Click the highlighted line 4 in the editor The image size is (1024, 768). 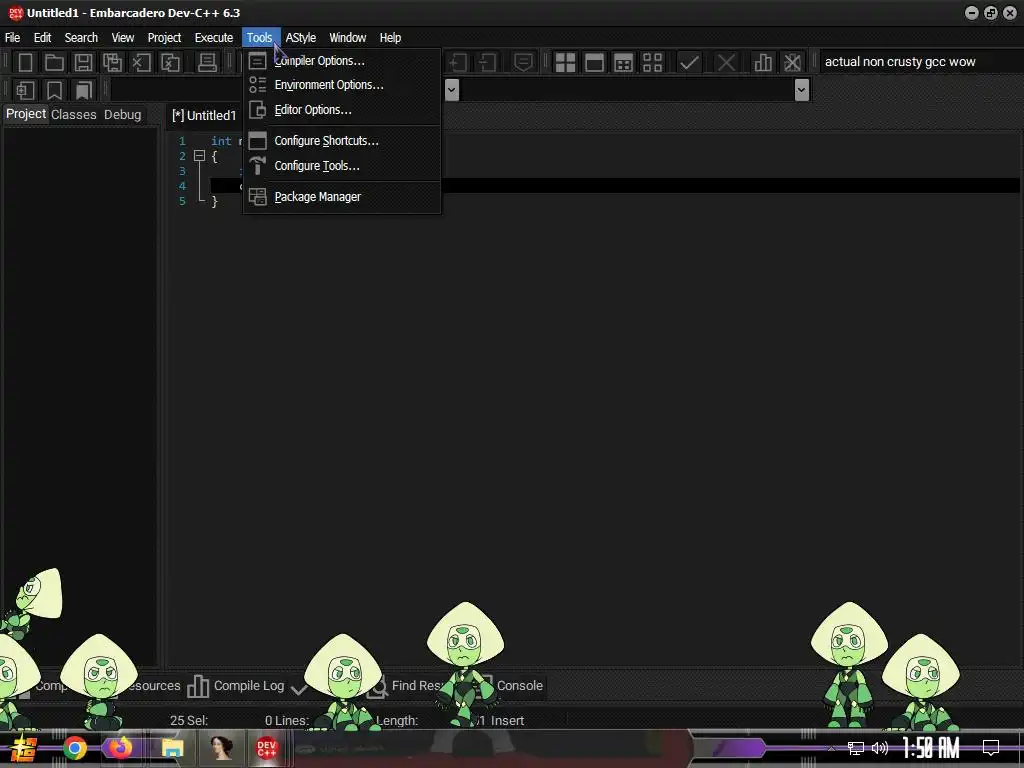(615, 186)
